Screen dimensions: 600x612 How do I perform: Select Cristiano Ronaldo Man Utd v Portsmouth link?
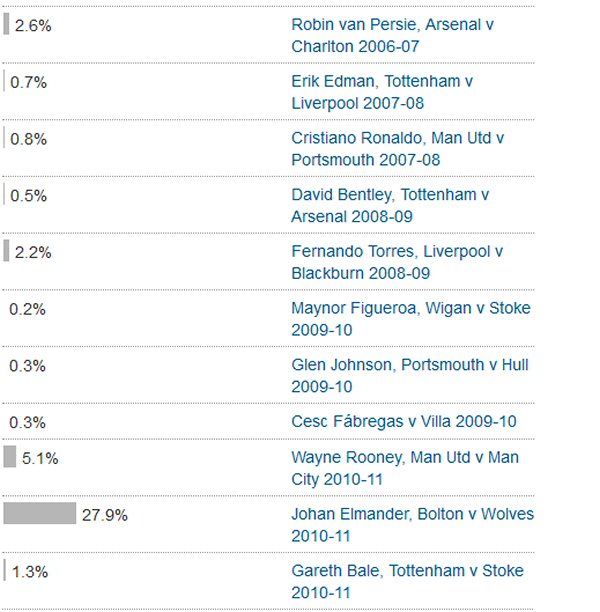coord(398,149)
